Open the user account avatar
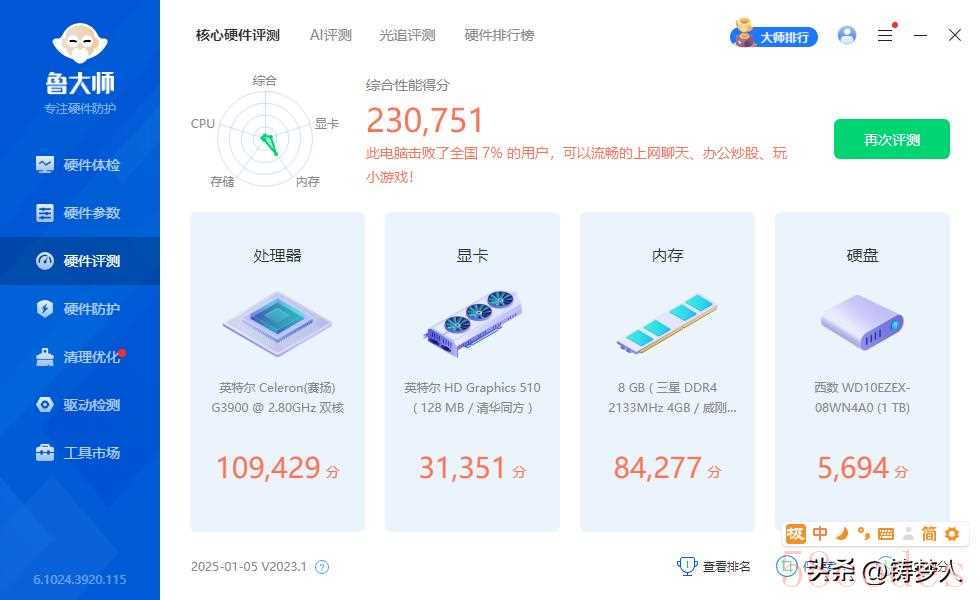Viewport: 980px width, 600px height. (x=847, y=35)
